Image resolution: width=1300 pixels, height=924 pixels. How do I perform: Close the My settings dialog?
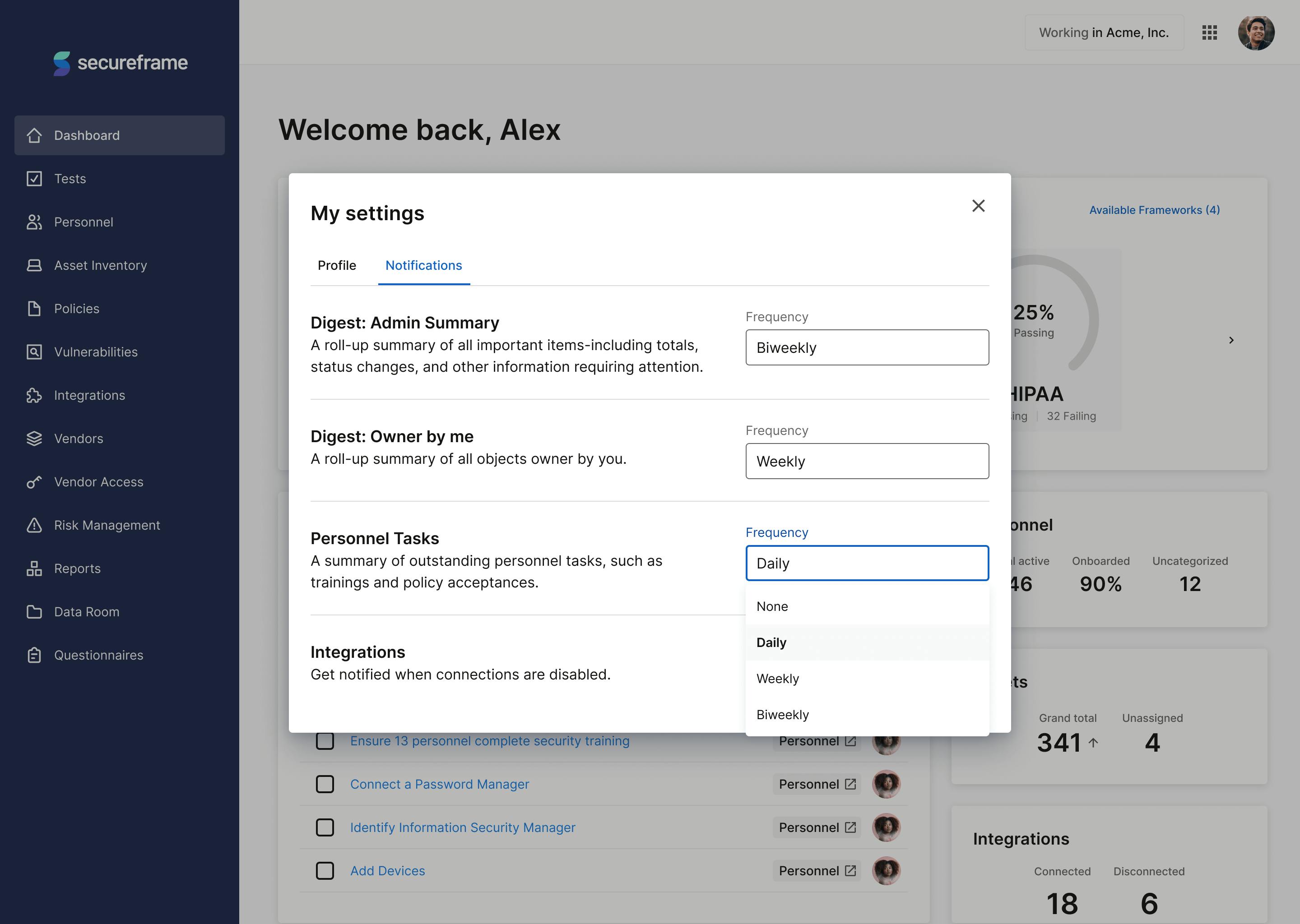coord(978,206)
